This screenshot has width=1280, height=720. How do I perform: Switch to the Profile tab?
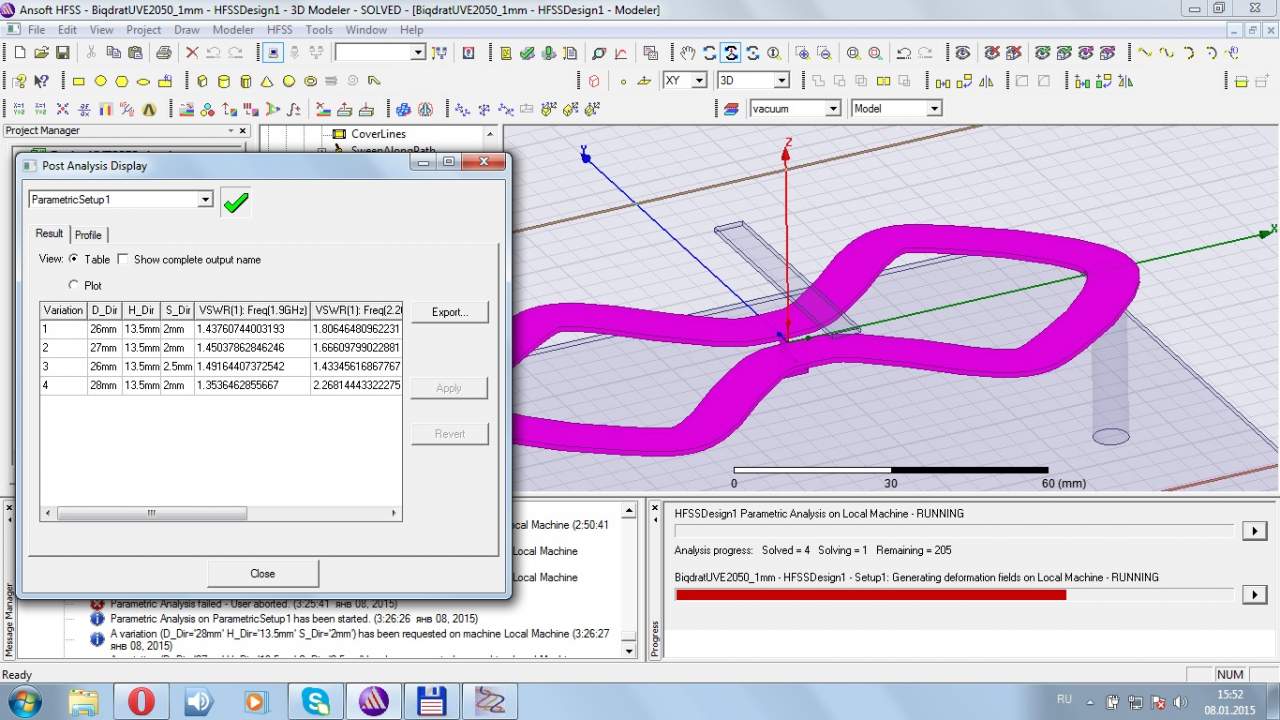(88, 234)
